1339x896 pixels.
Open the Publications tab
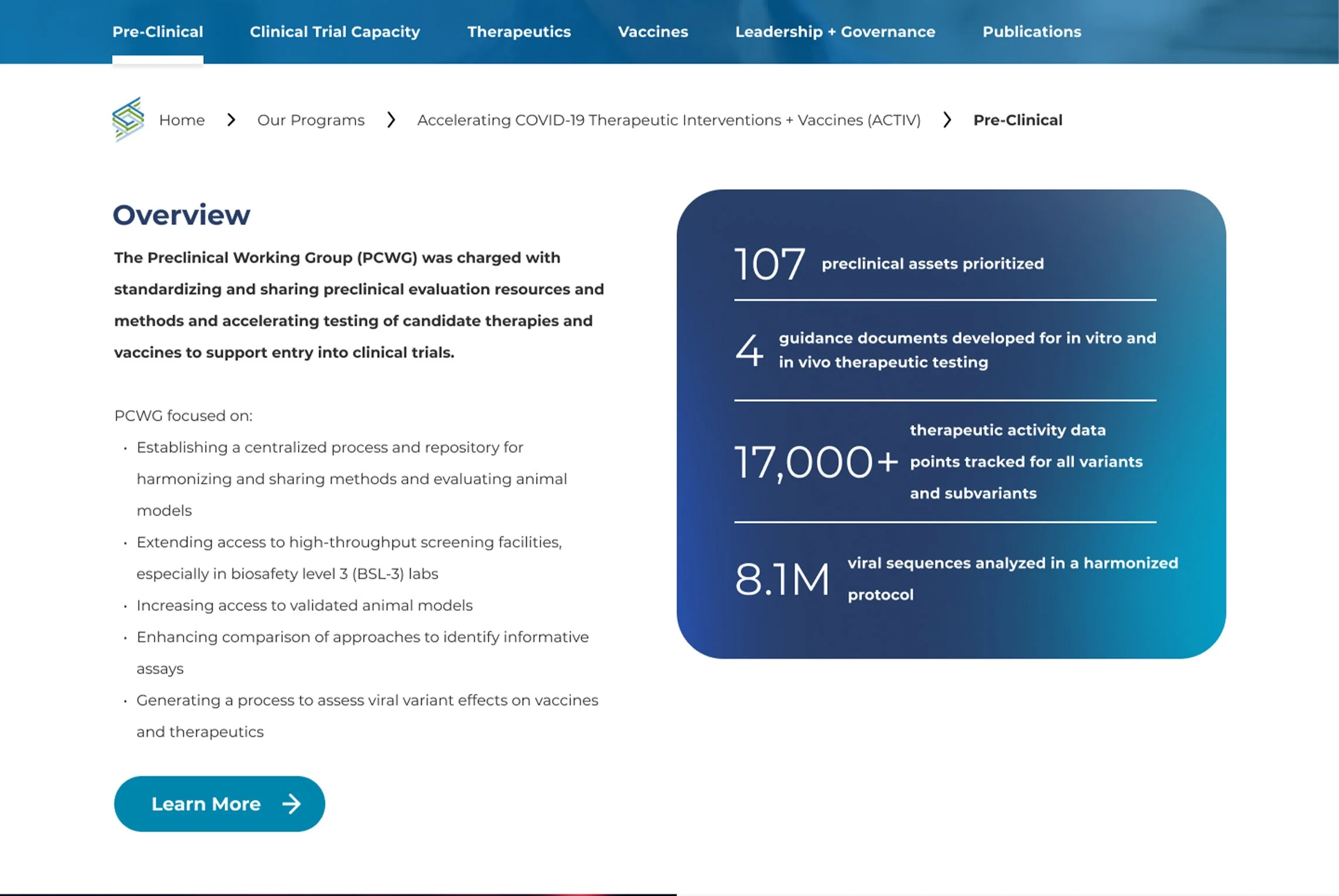tap(1031, 32)
